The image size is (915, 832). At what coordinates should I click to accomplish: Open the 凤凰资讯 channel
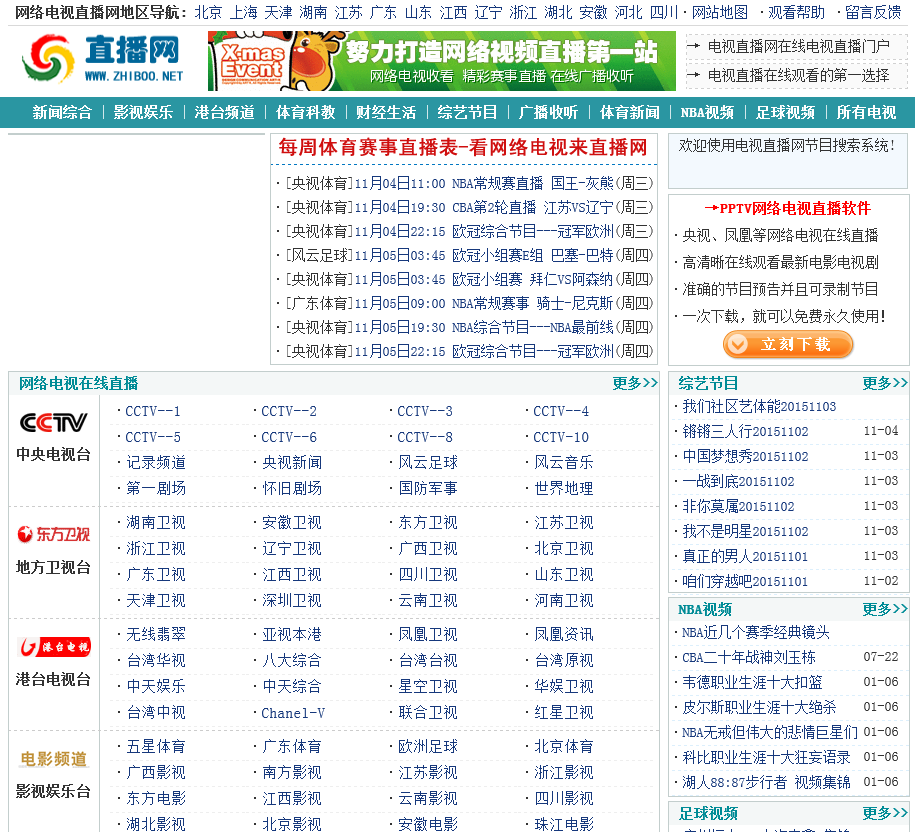tap(564, 634)
